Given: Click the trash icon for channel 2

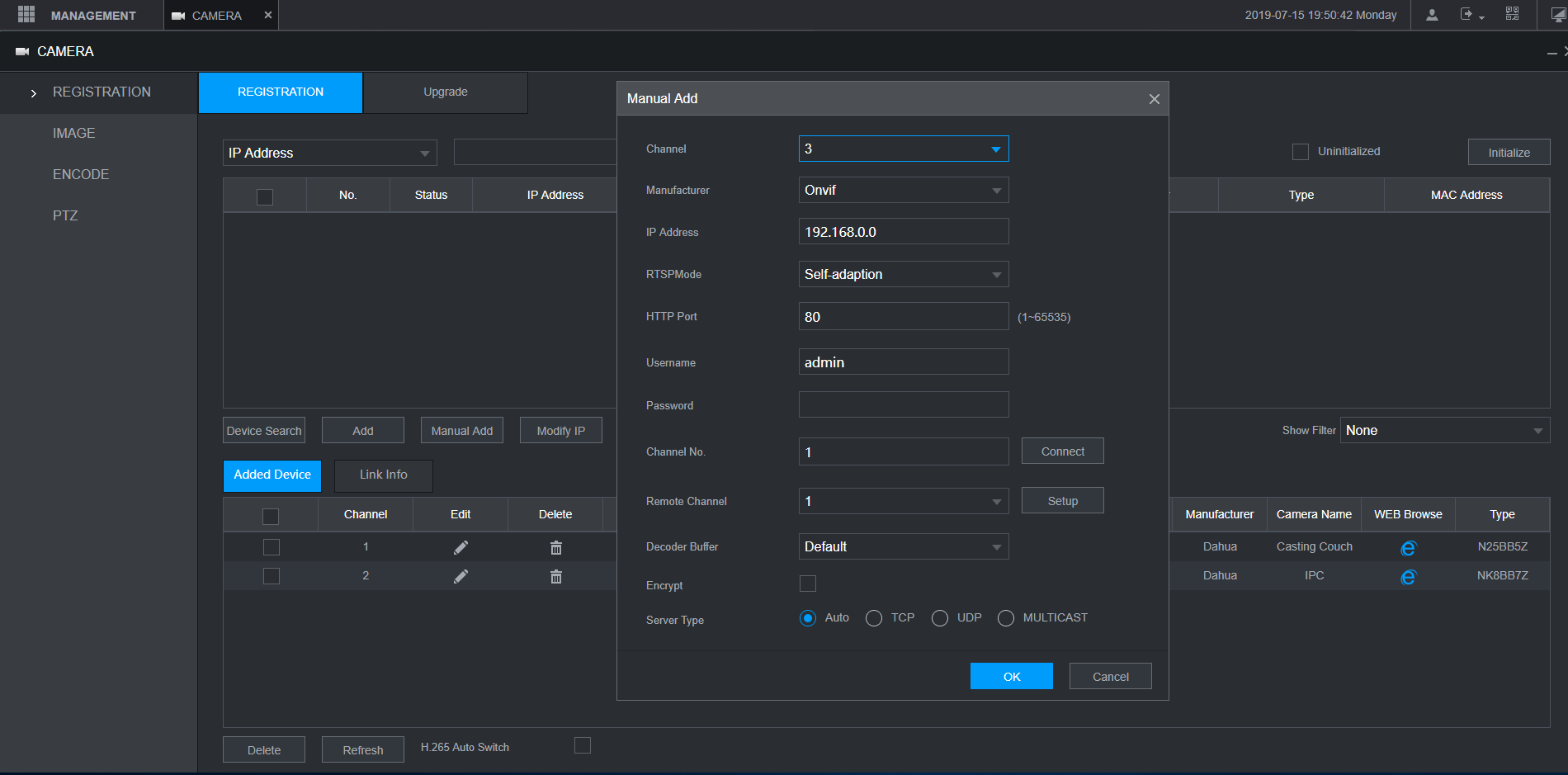Looking at the screenshot, I should click(555, 576).
